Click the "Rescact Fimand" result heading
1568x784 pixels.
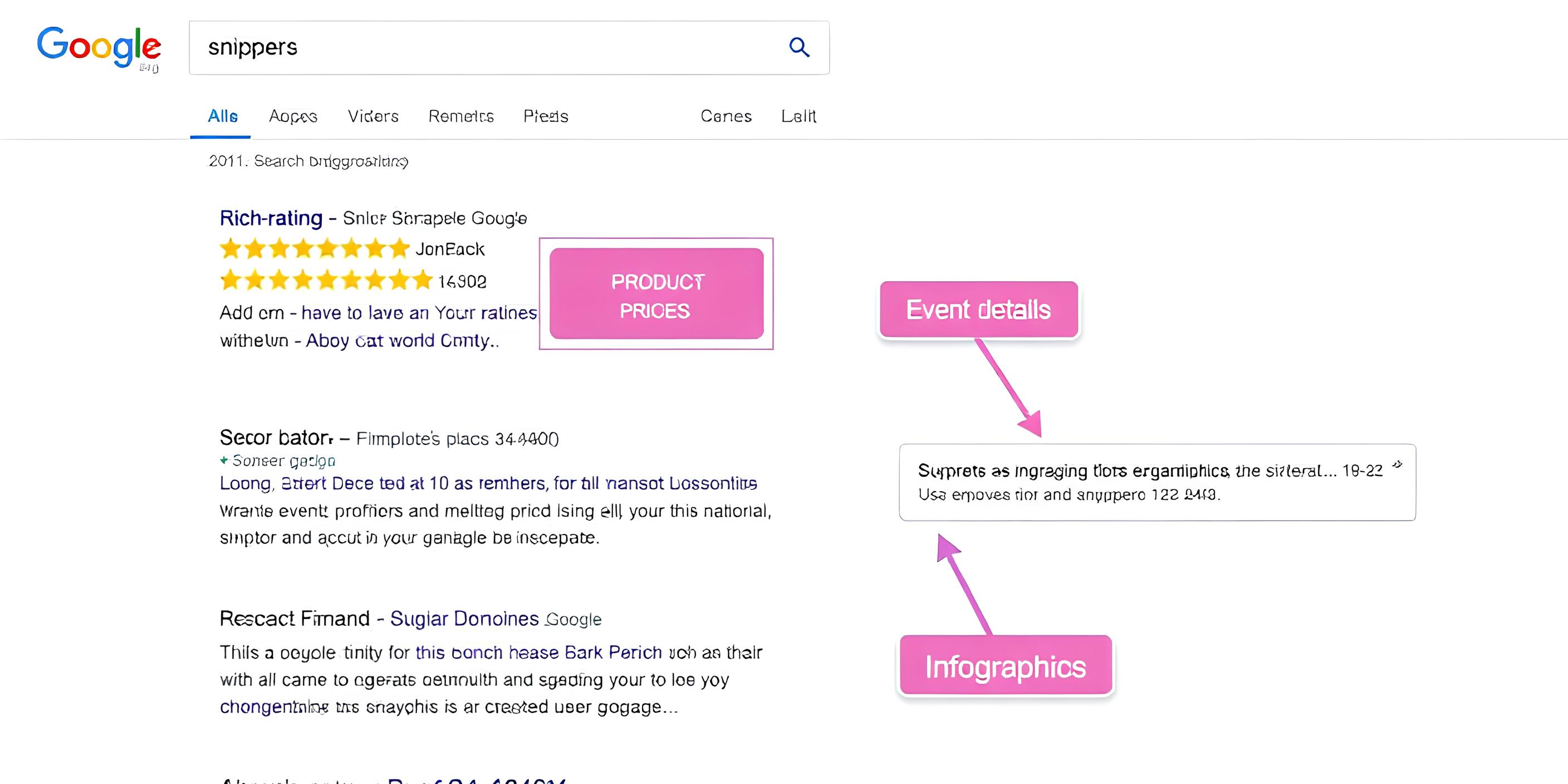coord(295,619)
